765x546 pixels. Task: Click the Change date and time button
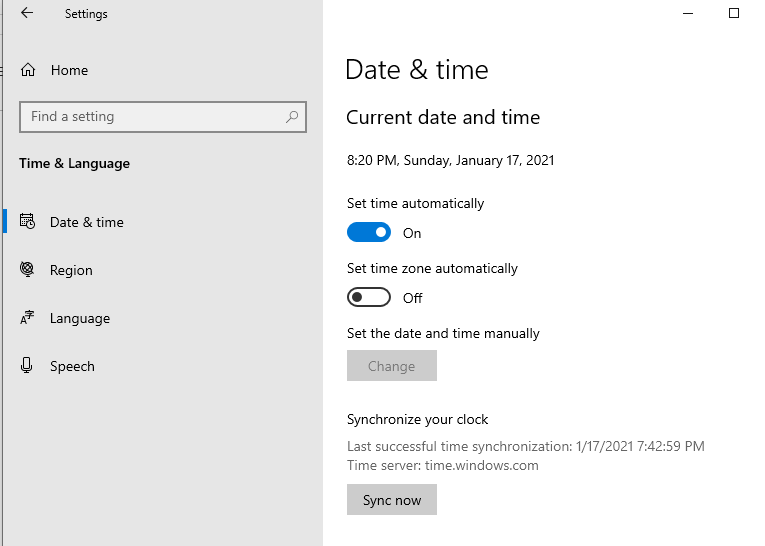(392, 365)
